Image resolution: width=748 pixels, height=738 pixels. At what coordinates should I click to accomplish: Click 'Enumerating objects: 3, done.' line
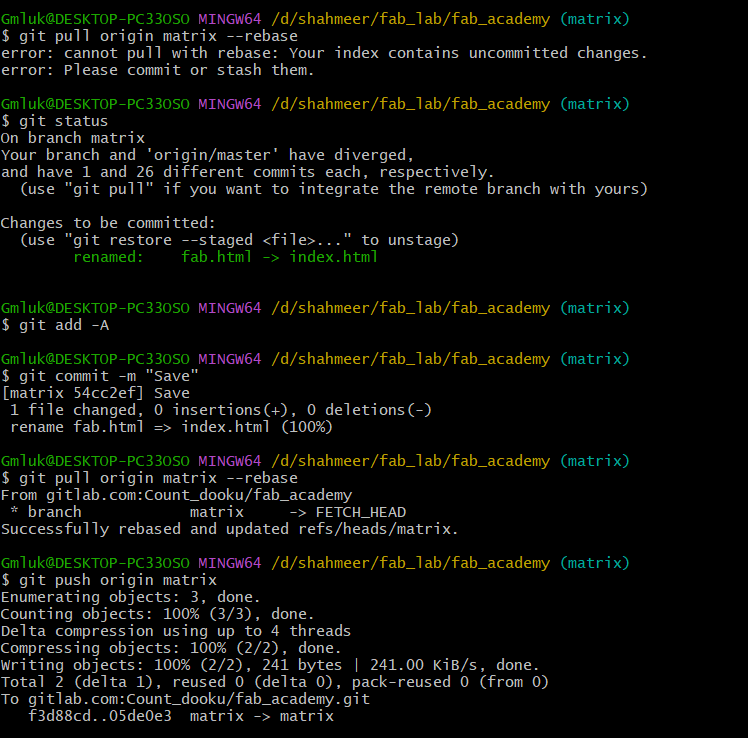click(131, 597)
